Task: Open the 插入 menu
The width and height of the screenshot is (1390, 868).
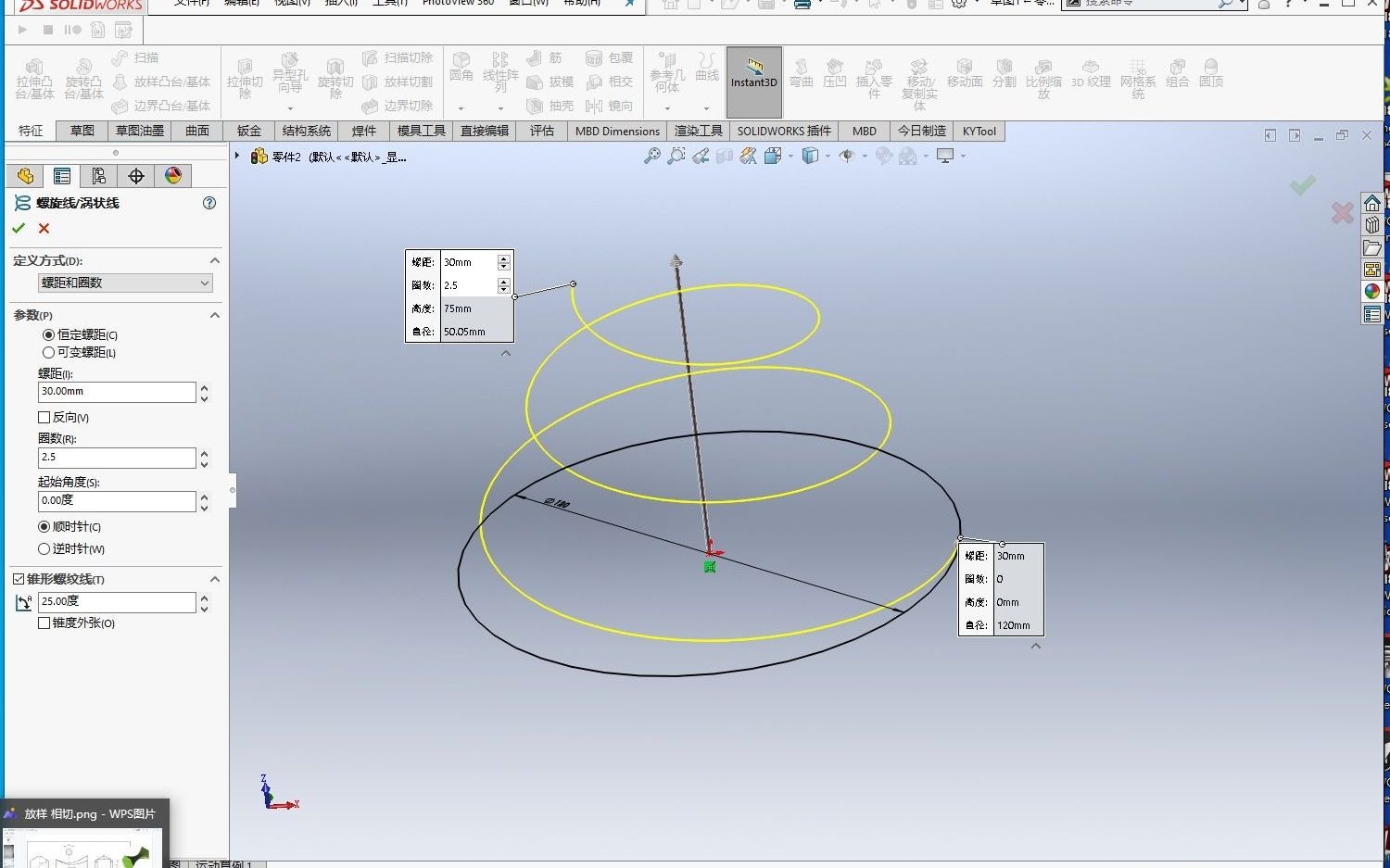Action: 339,4
